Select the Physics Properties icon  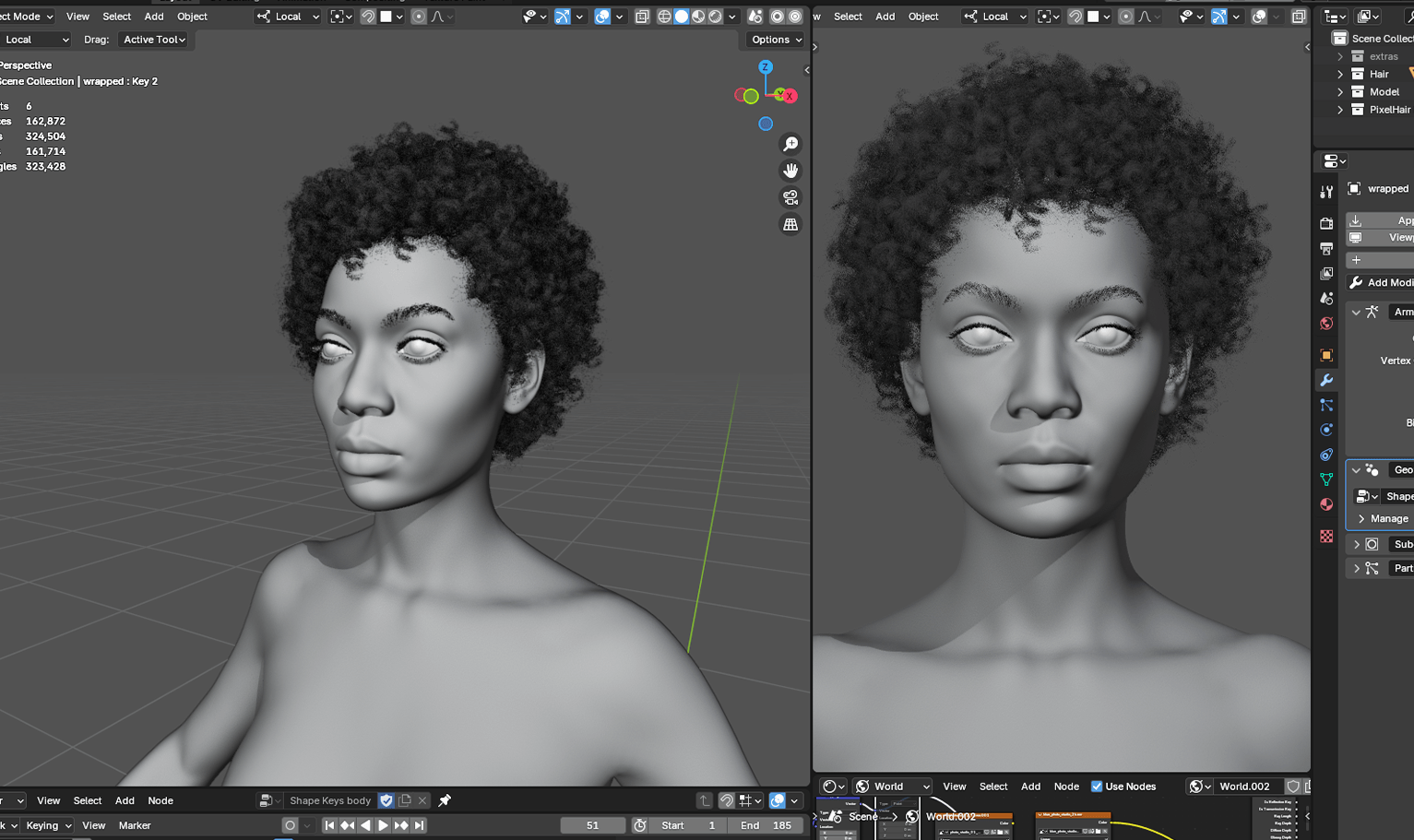pyautogui.click(x=1326, y=430)
